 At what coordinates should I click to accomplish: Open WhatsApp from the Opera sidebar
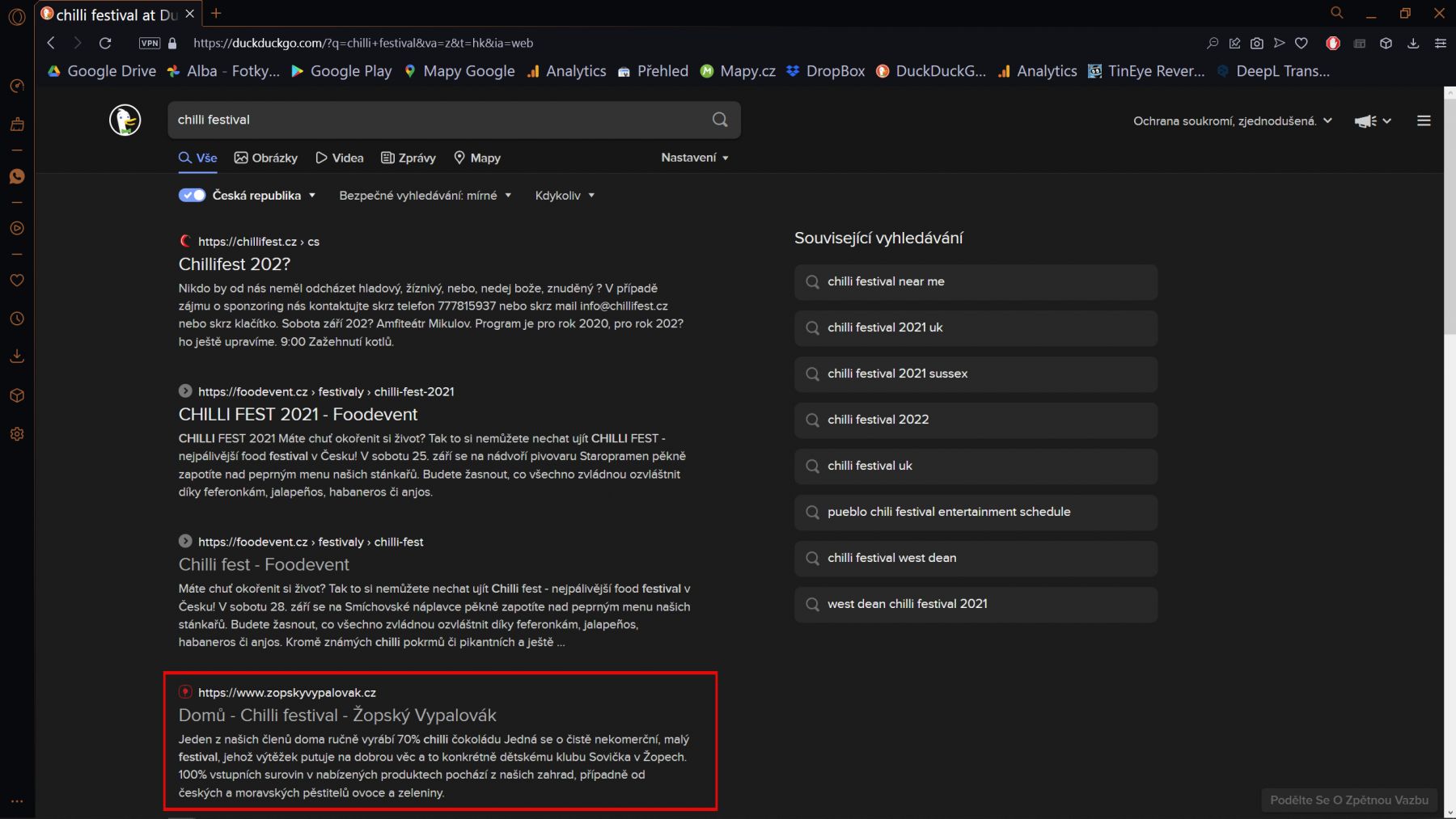(x=17, y=176)
